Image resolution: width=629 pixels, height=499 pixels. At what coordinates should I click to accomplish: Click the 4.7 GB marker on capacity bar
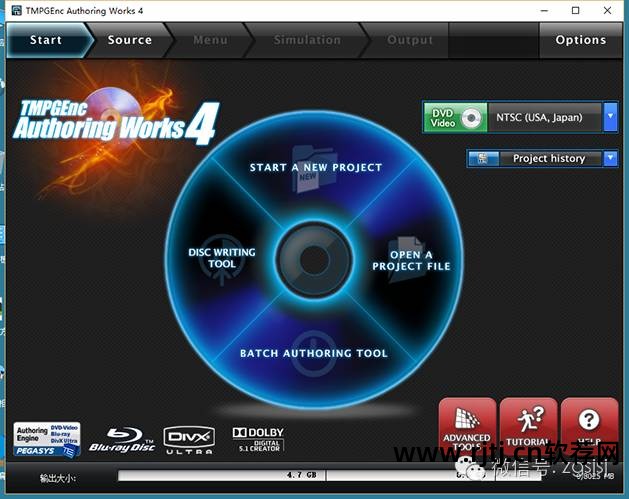302,475
